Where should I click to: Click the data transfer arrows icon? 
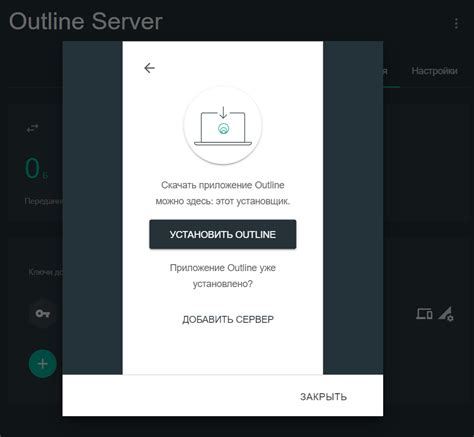pos(32,128)
